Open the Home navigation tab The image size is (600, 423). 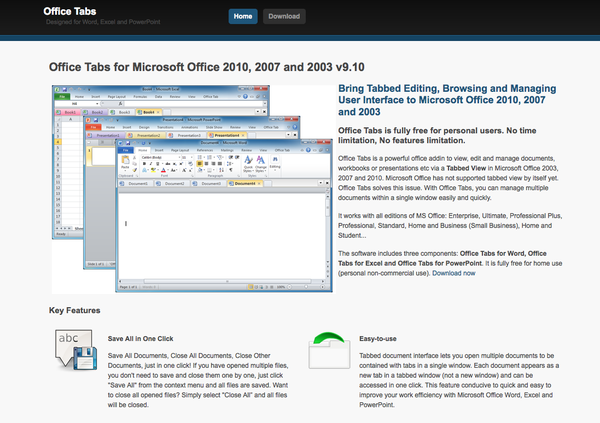point(243,16)
